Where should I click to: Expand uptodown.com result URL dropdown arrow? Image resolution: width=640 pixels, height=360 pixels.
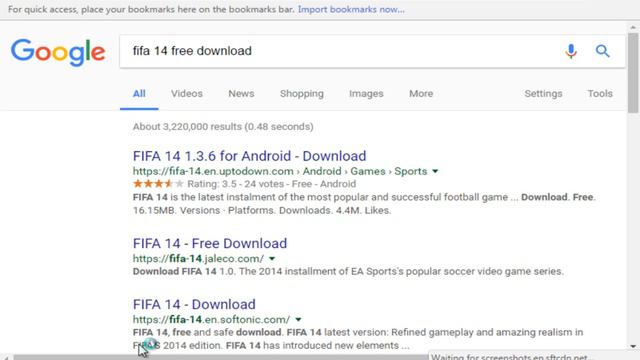click(435, 171)
